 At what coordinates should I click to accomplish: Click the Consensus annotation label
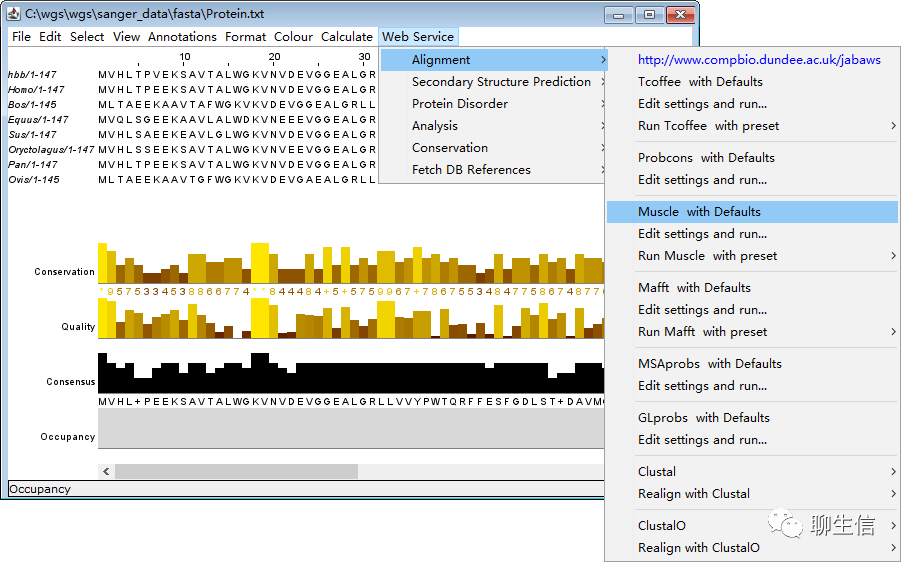[x=70, y=381]
